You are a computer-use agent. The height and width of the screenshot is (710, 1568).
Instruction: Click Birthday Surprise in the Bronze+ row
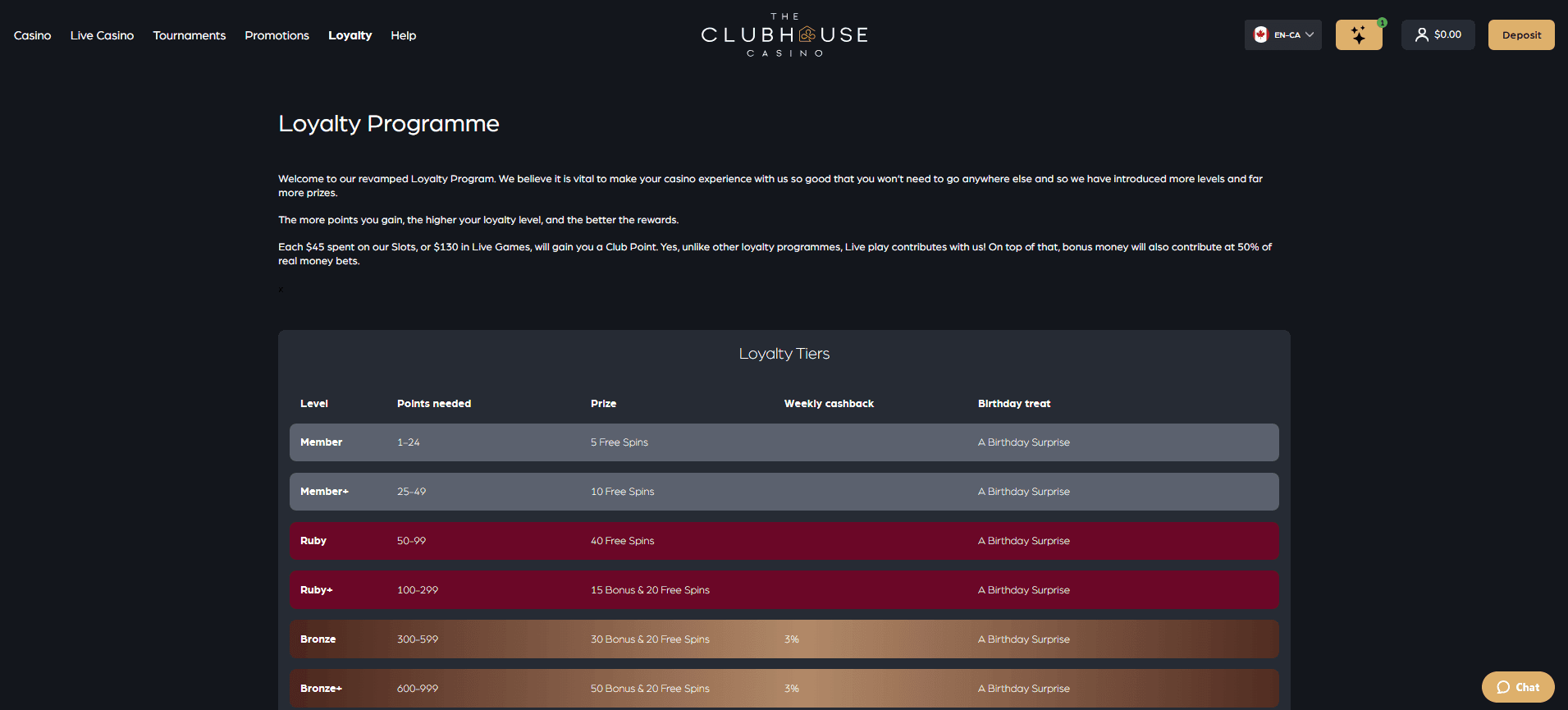[x=1024, y=688]
